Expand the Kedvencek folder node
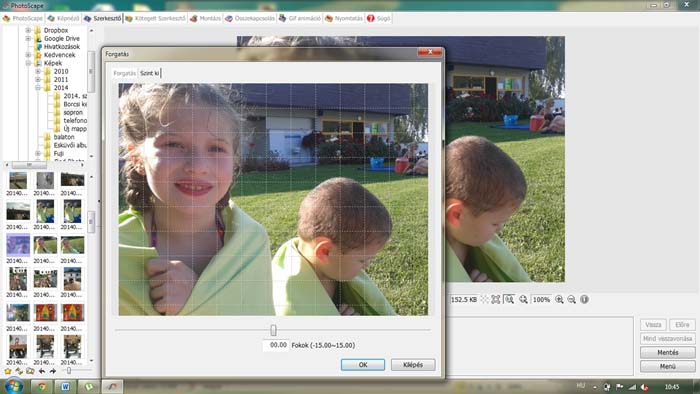Image resolution: width=700 pixels, height=394 pixels. pyautogui.click(x=29, y=55)
